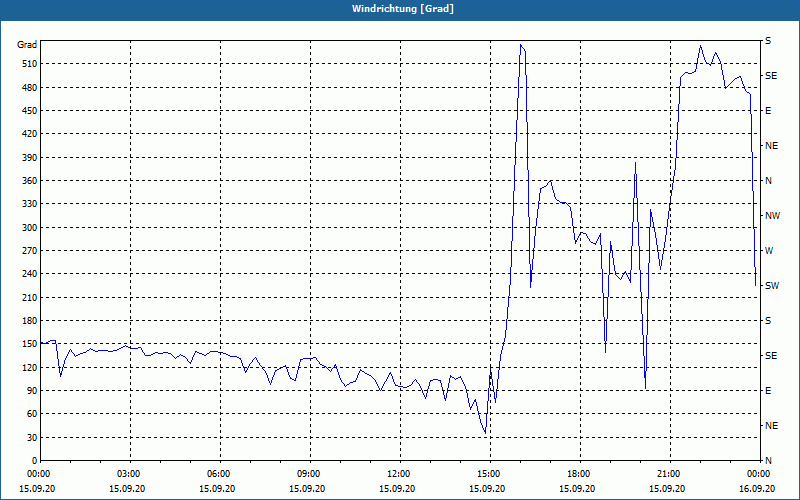
Task: Click the 0 value at the left-axis origin
Action: (x=34, y=460)
